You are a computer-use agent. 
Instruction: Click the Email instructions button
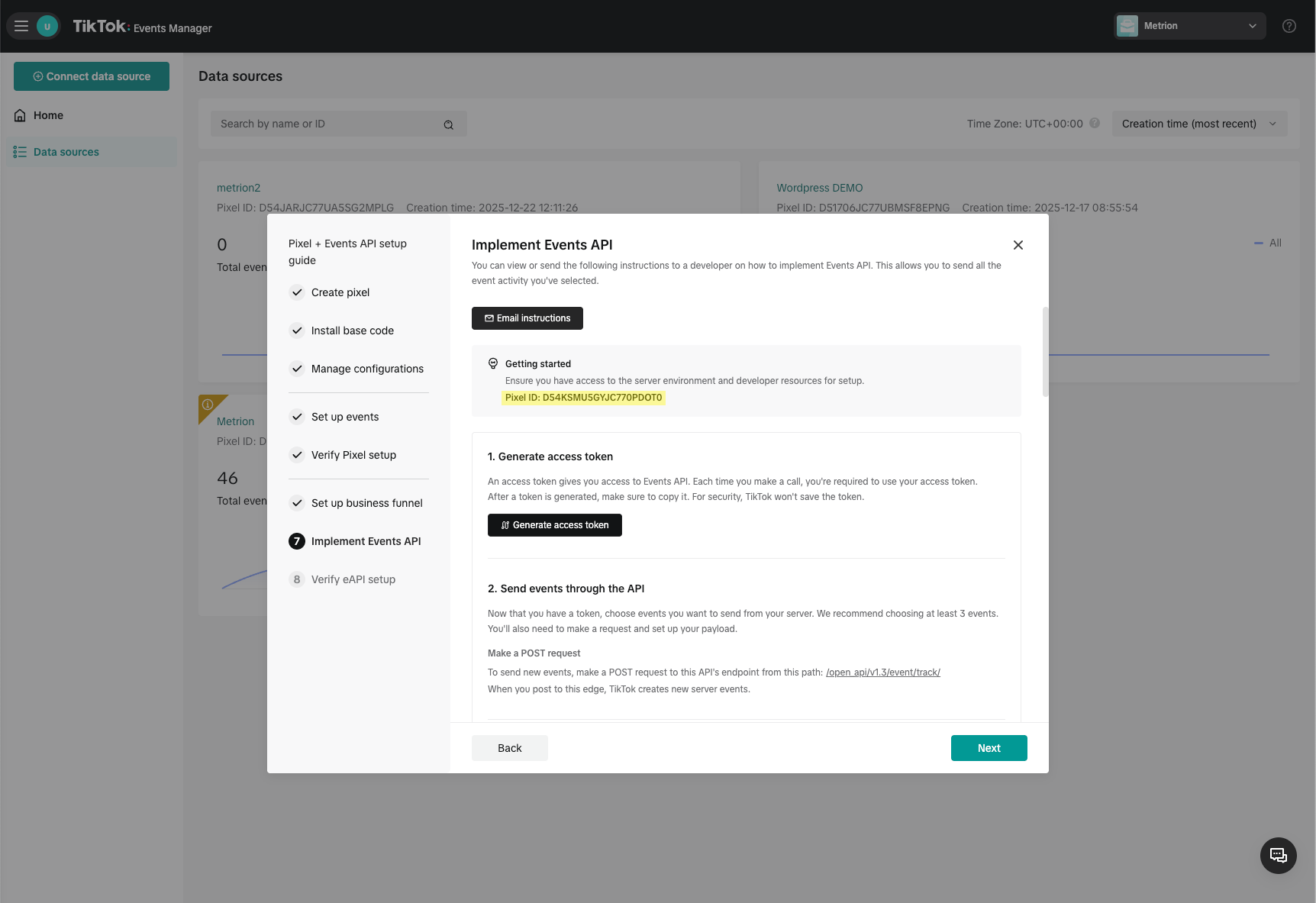[x=527, y=318]
